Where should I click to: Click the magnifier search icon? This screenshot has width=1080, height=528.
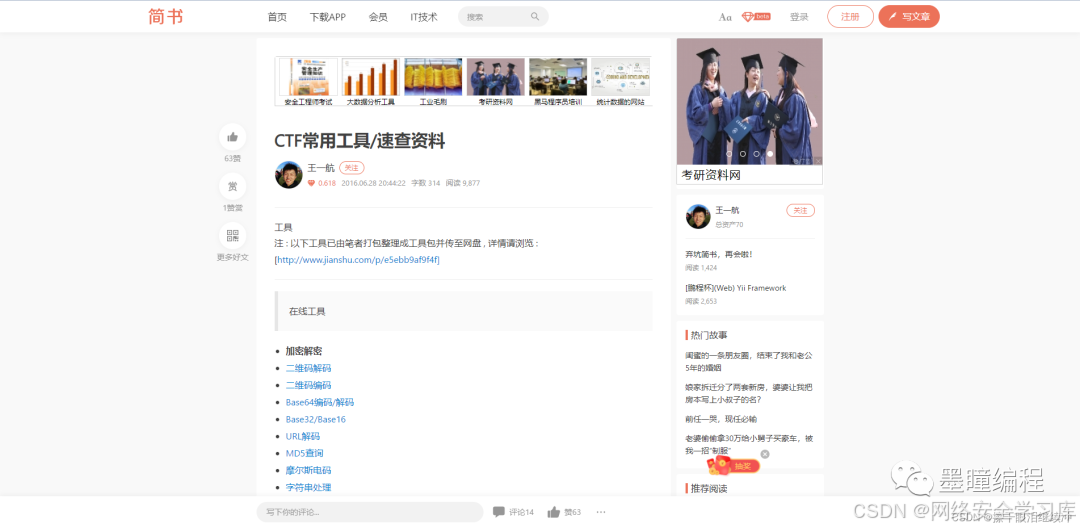point(535,17)
